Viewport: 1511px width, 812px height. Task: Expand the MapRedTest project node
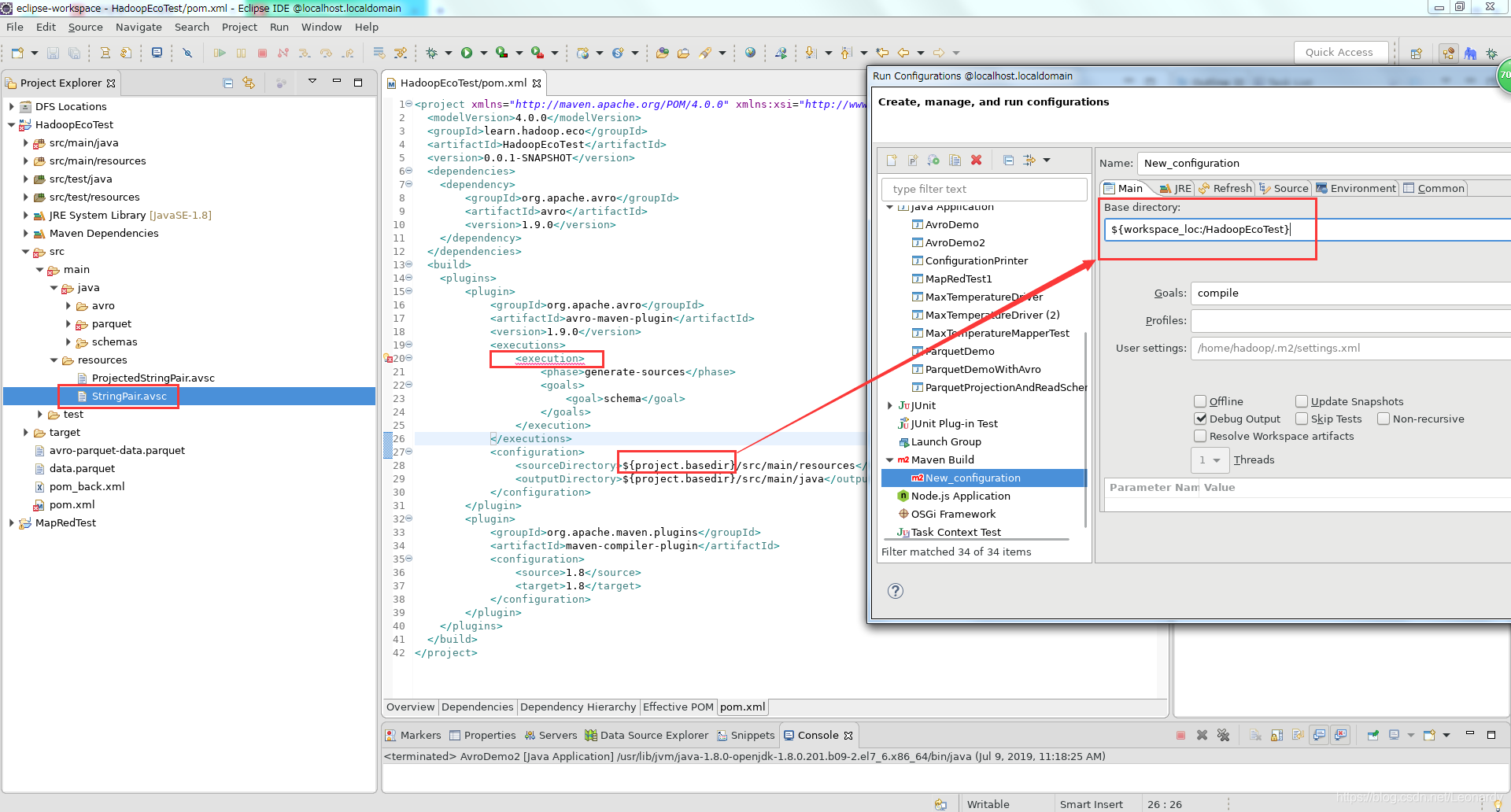[x=11, y=522]
